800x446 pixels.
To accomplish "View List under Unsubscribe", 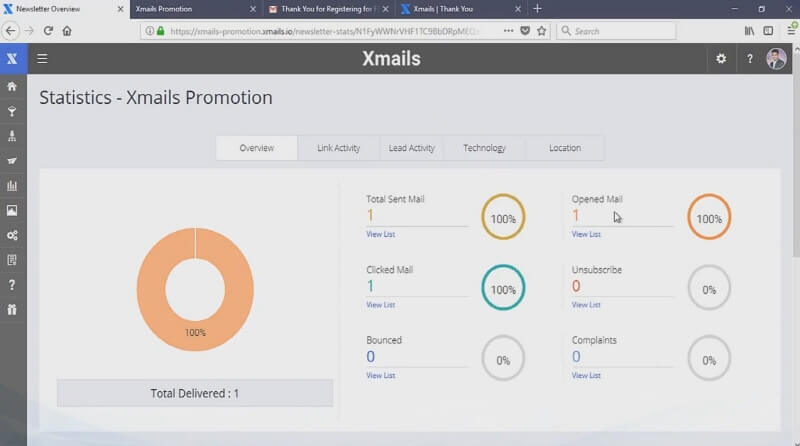I will tap(586, 305).
